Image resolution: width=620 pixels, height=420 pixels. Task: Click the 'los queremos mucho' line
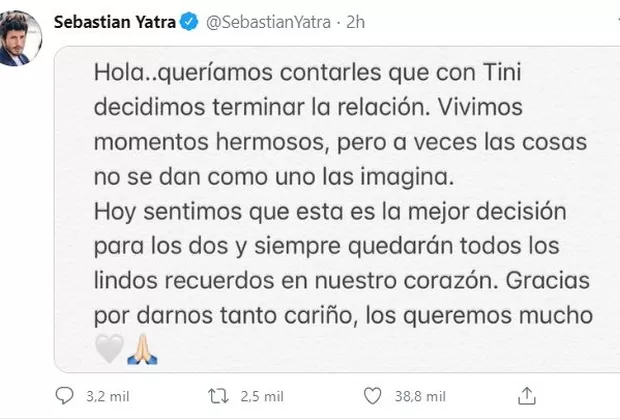pos(496,317)
